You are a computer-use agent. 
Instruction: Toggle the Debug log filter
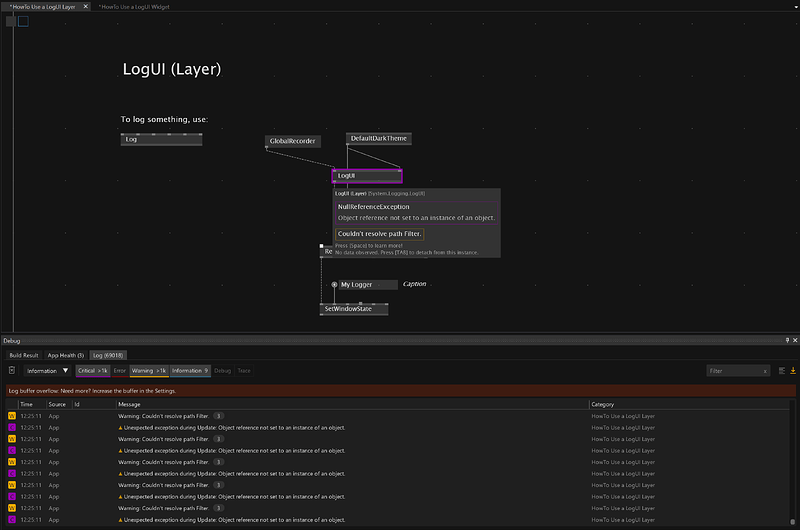222,371
